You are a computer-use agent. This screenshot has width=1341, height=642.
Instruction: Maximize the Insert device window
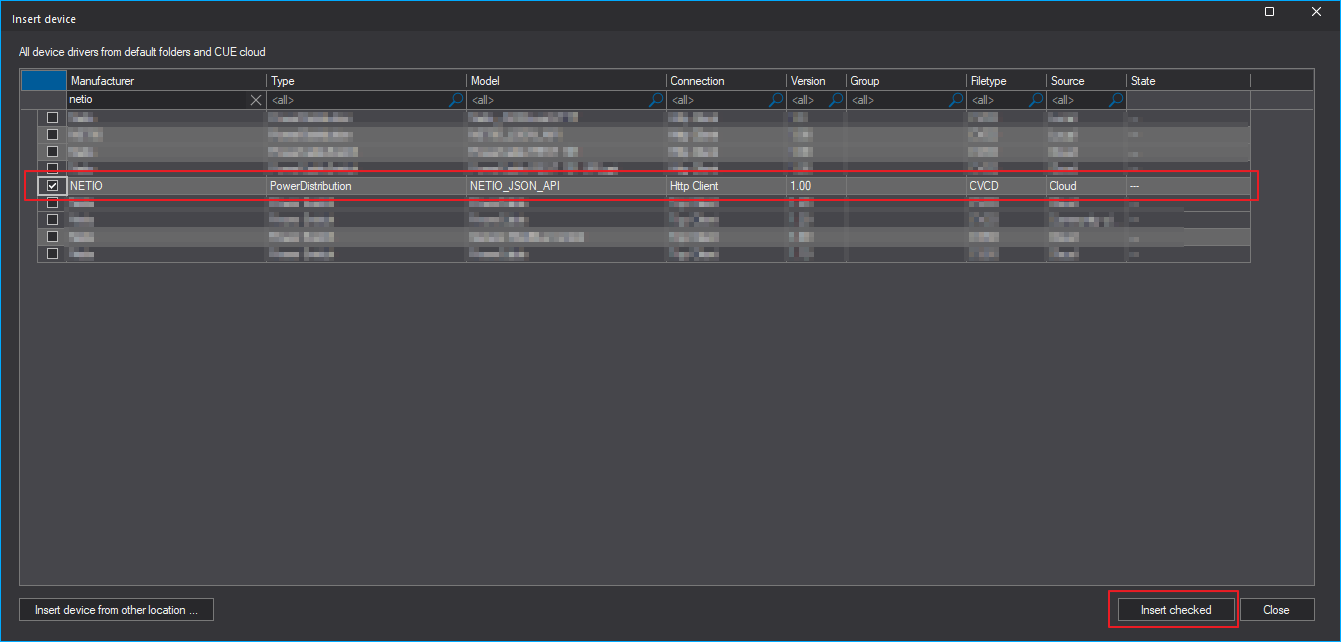click(x=1269, y=12)
